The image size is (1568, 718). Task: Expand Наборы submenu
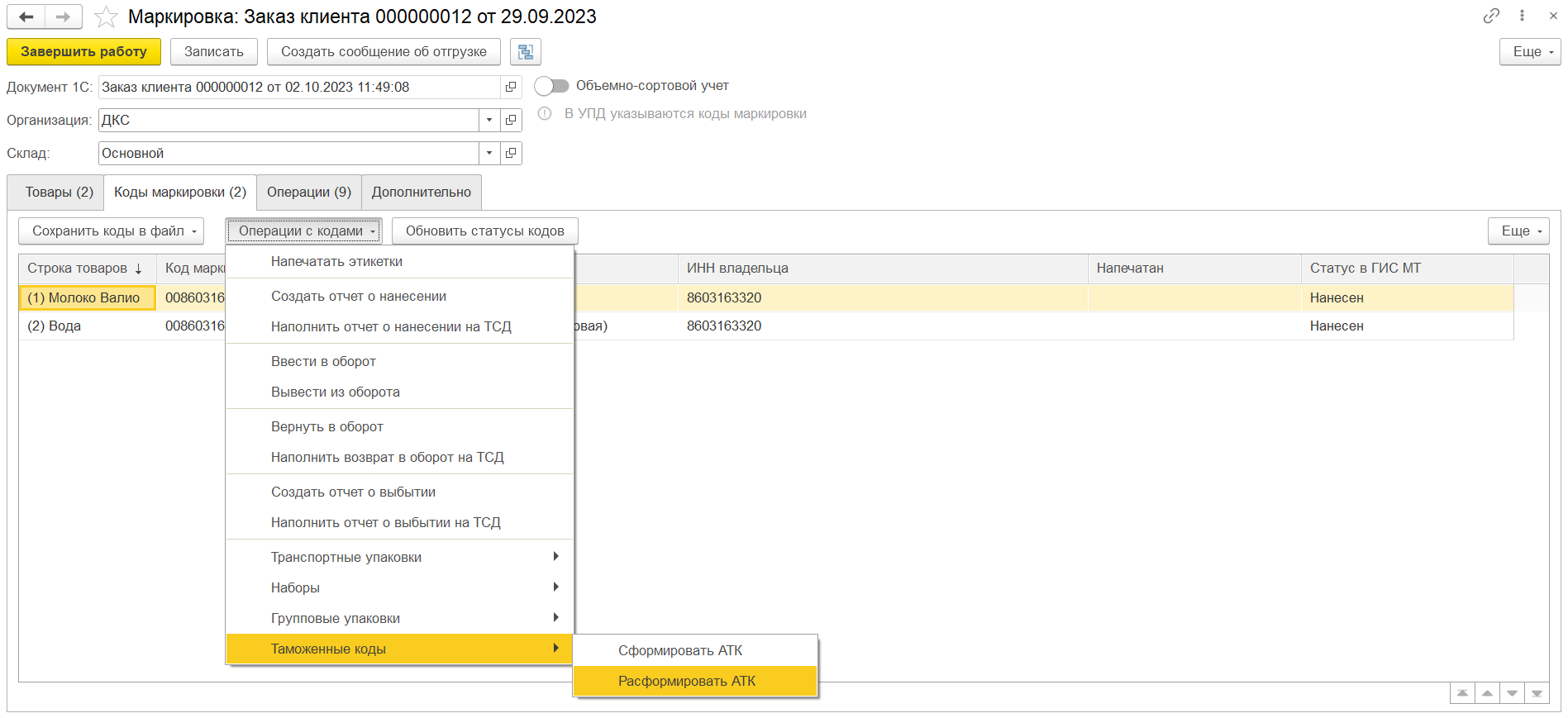coord(399,587)
